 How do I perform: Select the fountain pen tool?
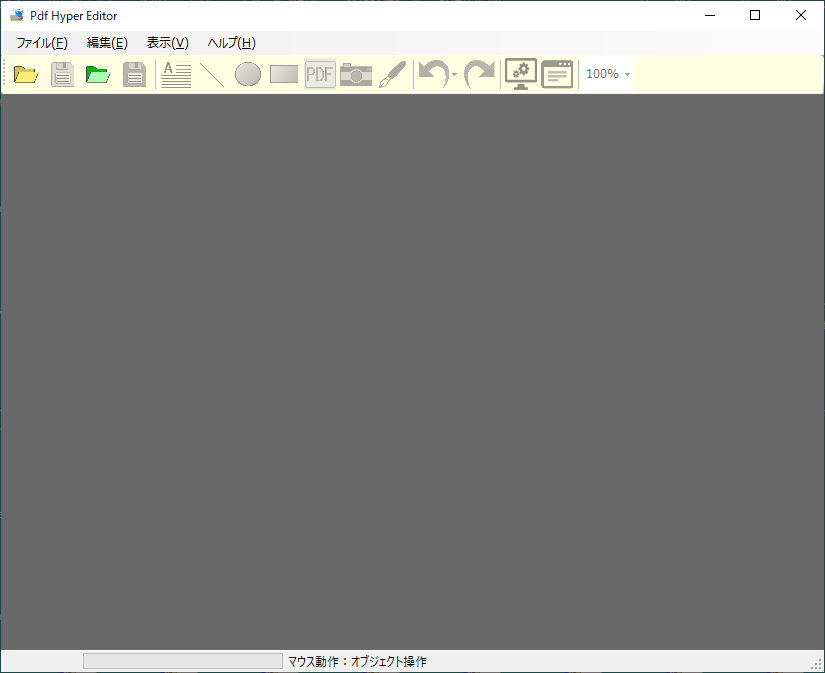click(x=392, y=74)
